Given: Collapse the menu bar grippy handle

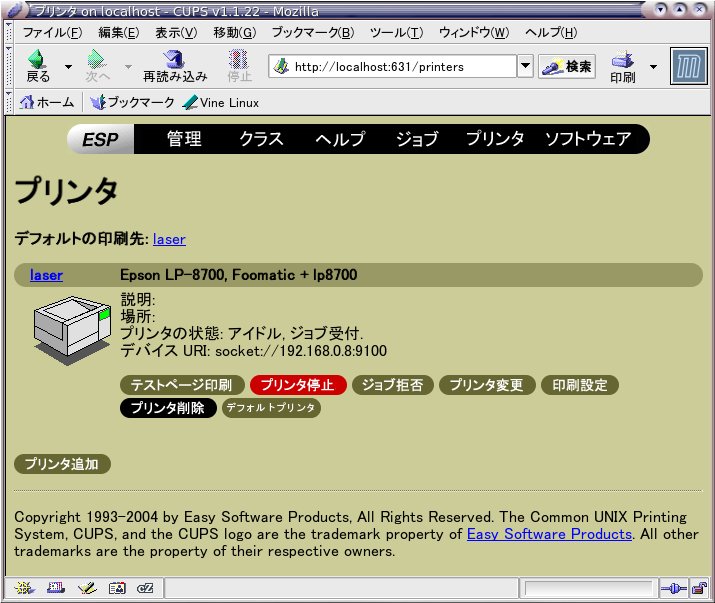Looking at the screenshot, I should coord(9,32).
